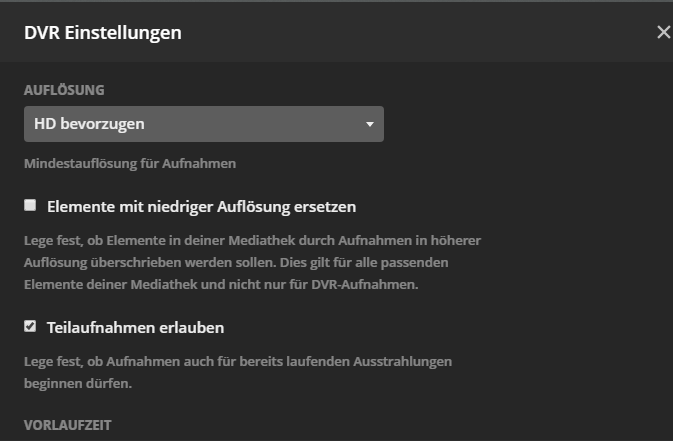
Task: Enable the Elemente mit niedriger Auflösung ersetzen checkbox
Action: click(x=30, y=205)
